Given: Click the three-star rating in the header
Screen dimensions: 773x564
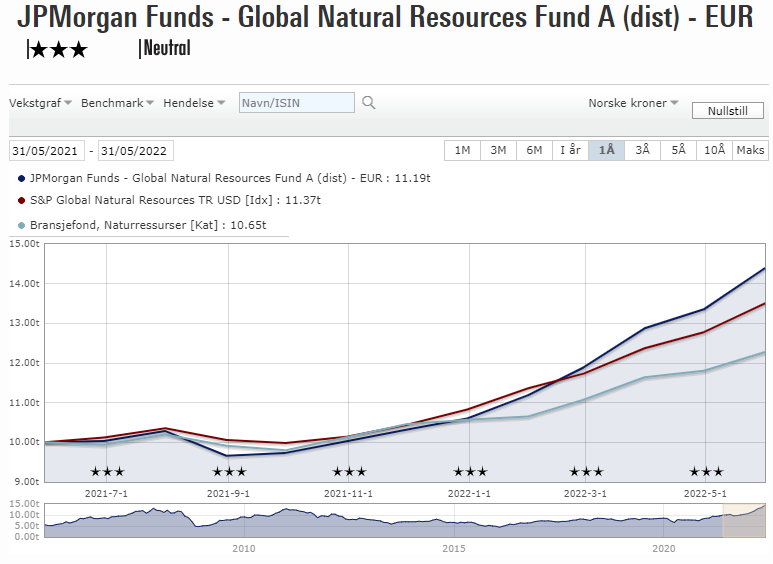Looking at the screenshot, I should (58, 50).
